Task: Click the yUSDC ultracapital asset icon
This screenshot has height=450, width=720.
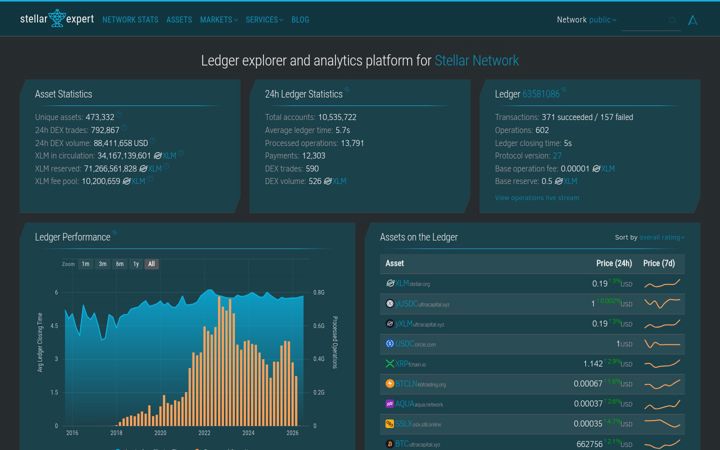Action: (390, 304)
